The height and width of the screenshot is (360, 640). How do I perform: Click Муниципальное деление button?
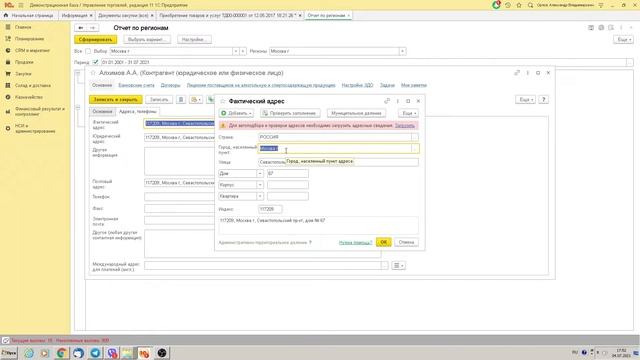click(356, 113)
